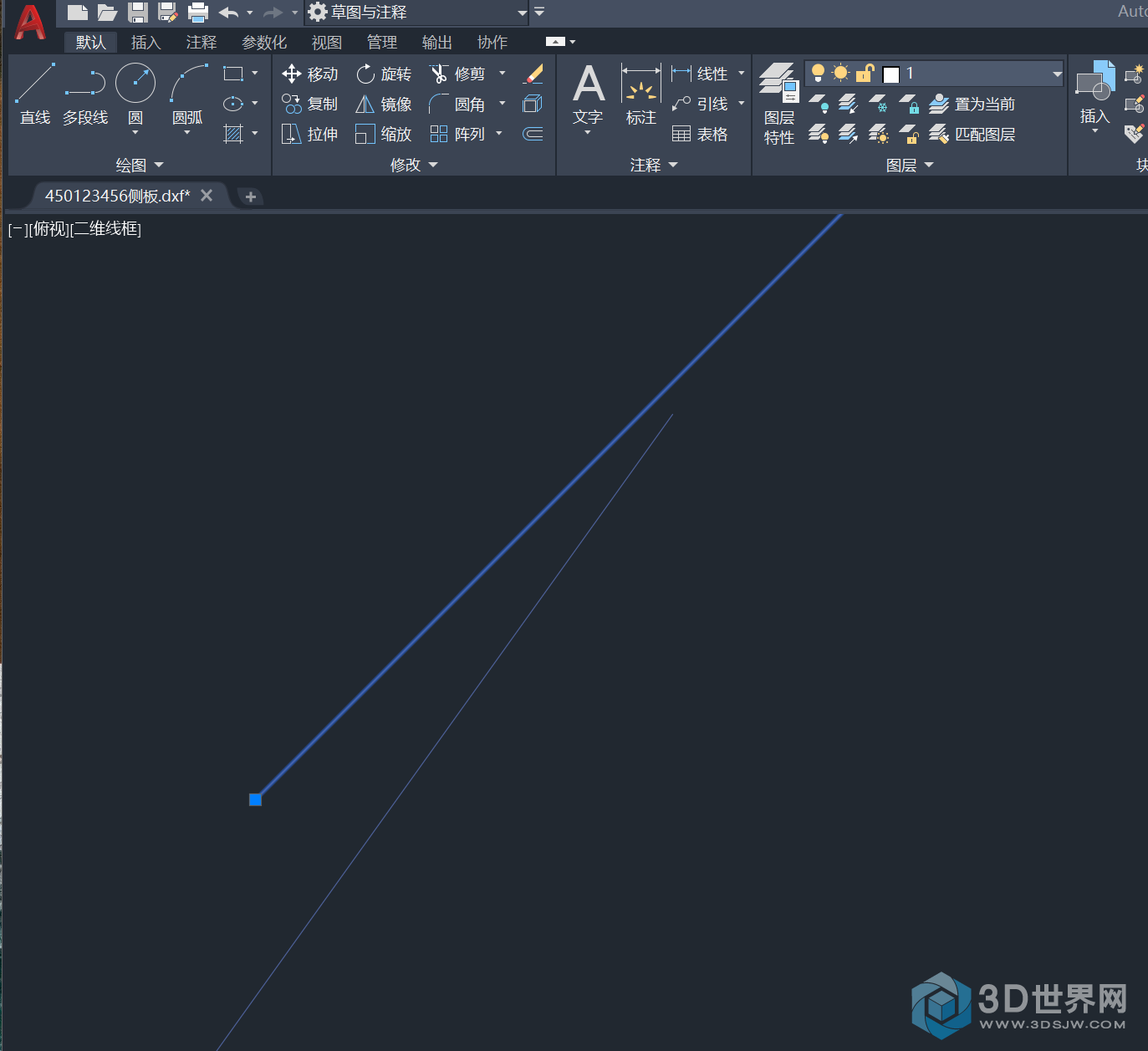Activate the Trim (修剪) tool
Viewport: 1148px width, 1051px height.
pos(457,74)
